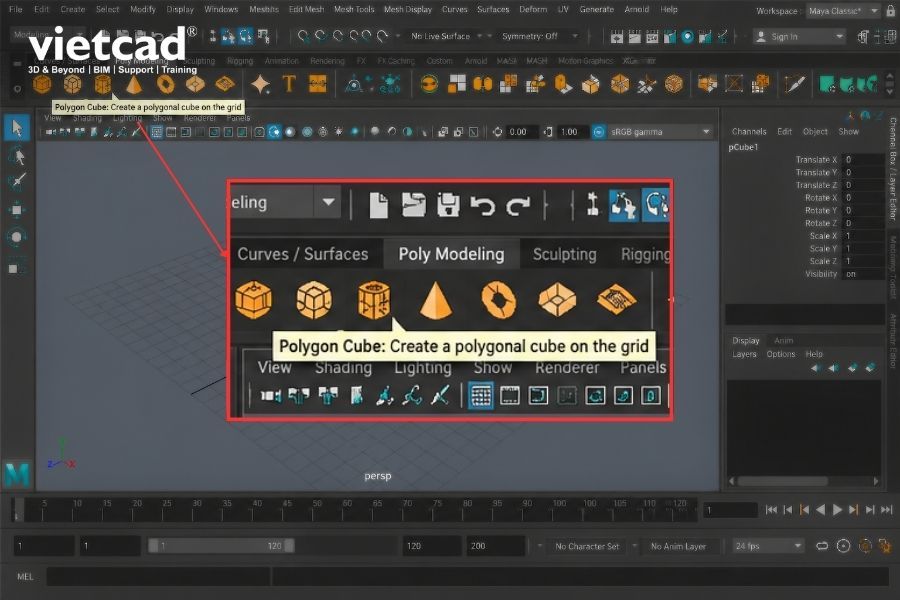Open the sRGB gamma view transform dropdown
The image size is (900, 600).
[x=660, y=132]
